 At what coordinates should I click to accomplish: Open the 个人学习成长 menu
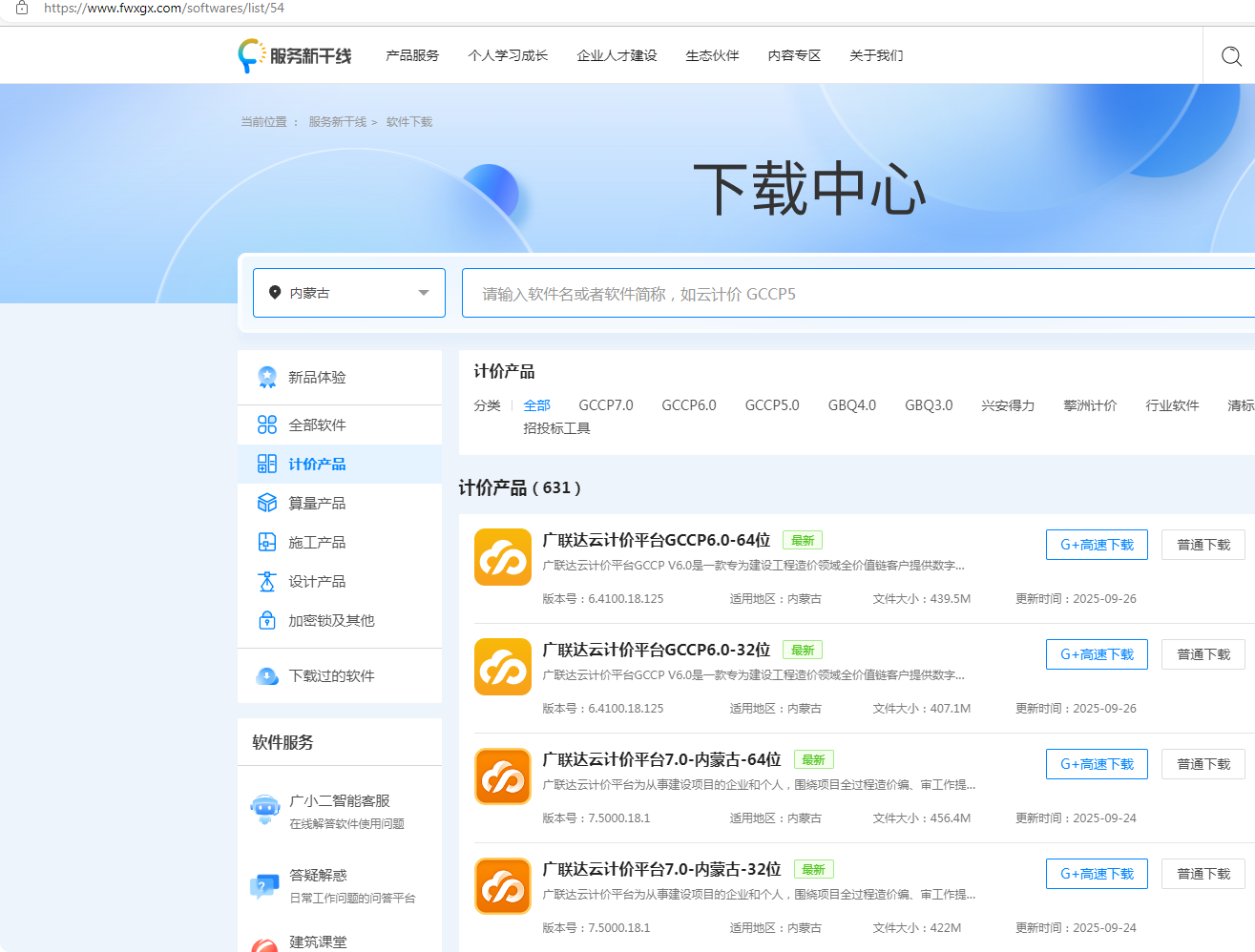[508, 55]
